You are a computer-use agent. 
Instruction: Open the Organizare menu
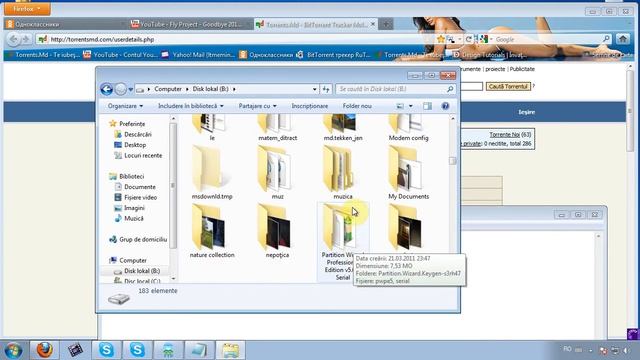[125, 106]
